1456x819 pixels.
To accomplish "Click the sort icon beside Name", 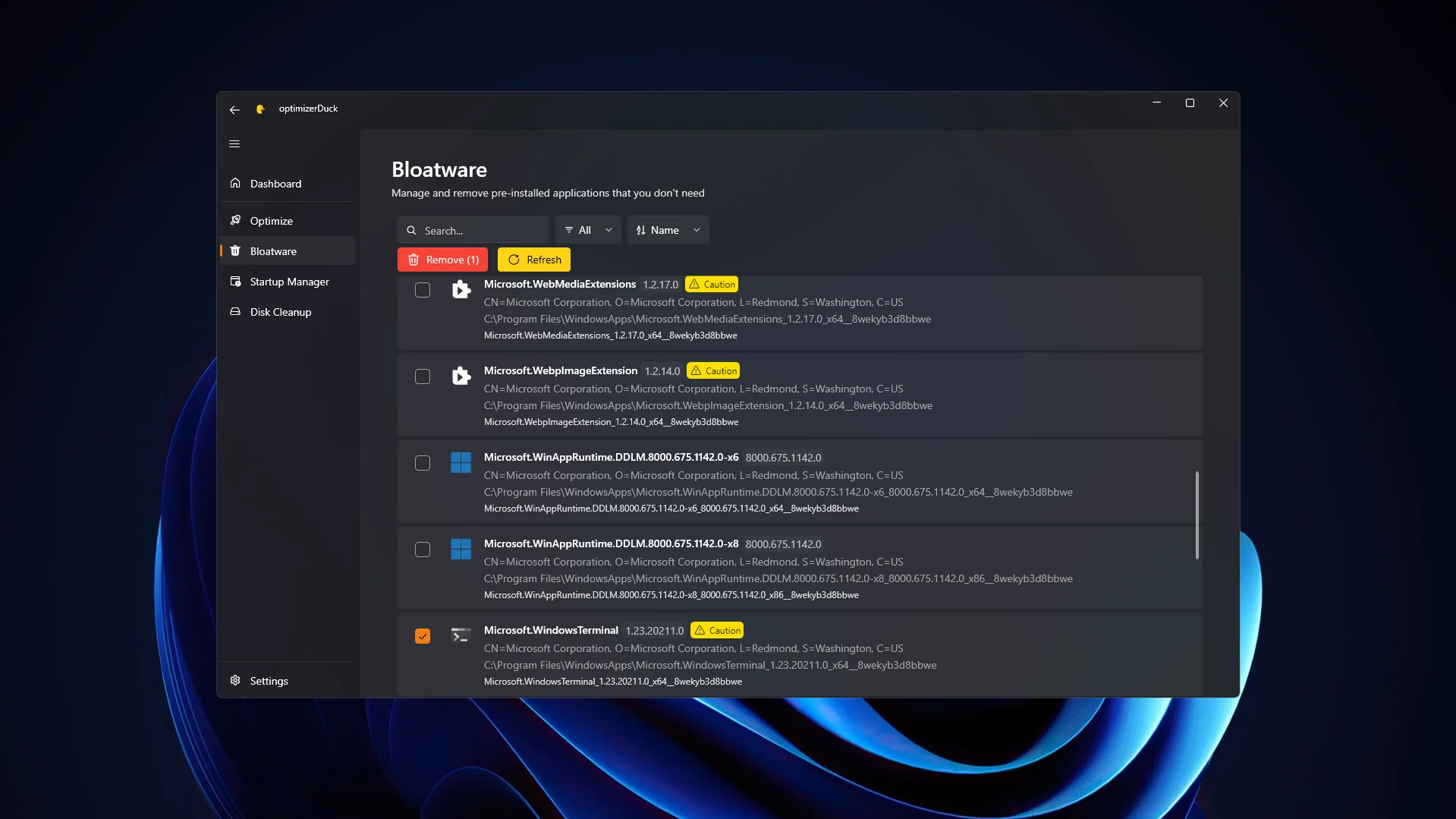I will [641, 230].
